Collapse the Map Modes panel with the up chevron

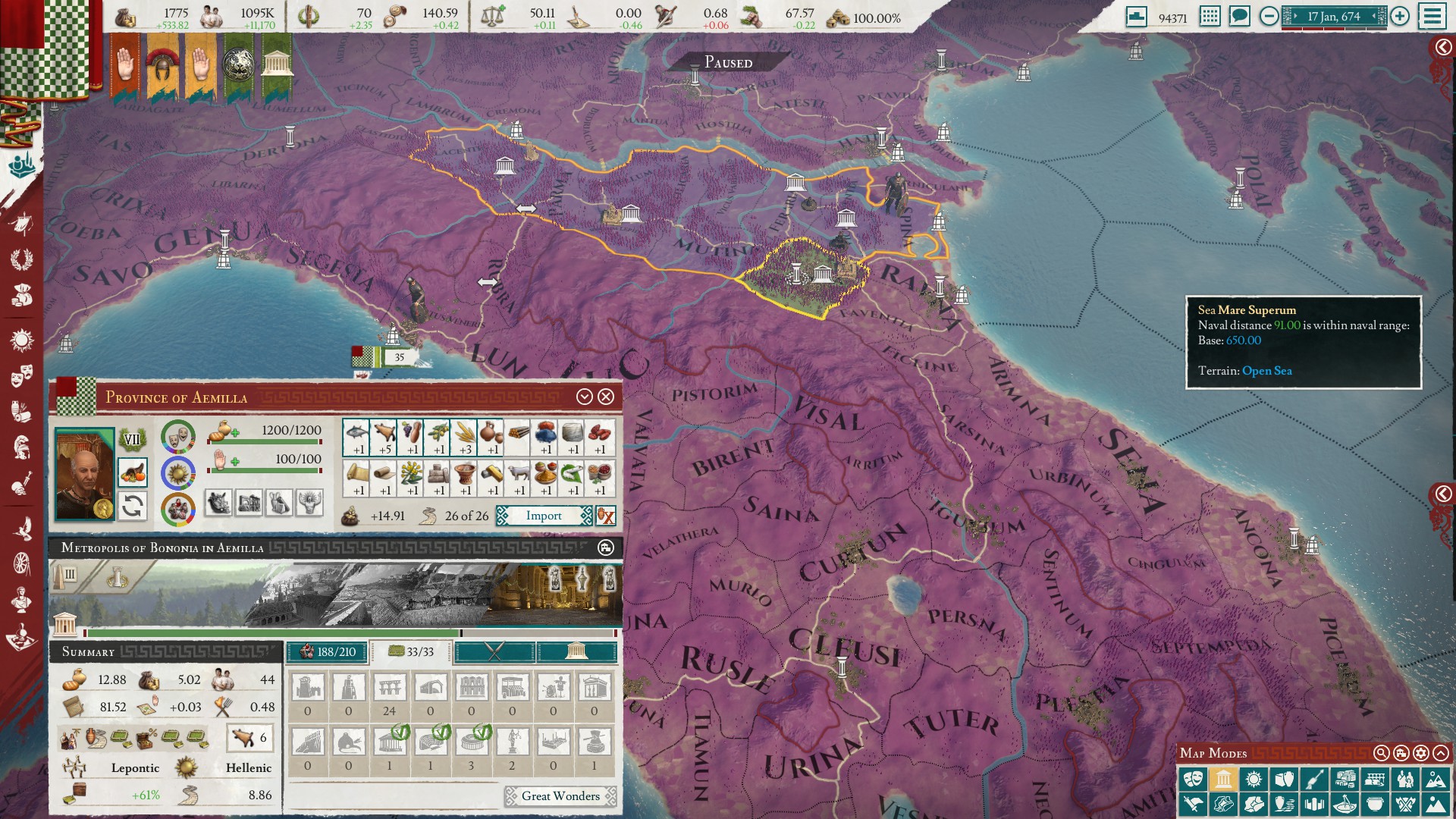coord(1442,753)
